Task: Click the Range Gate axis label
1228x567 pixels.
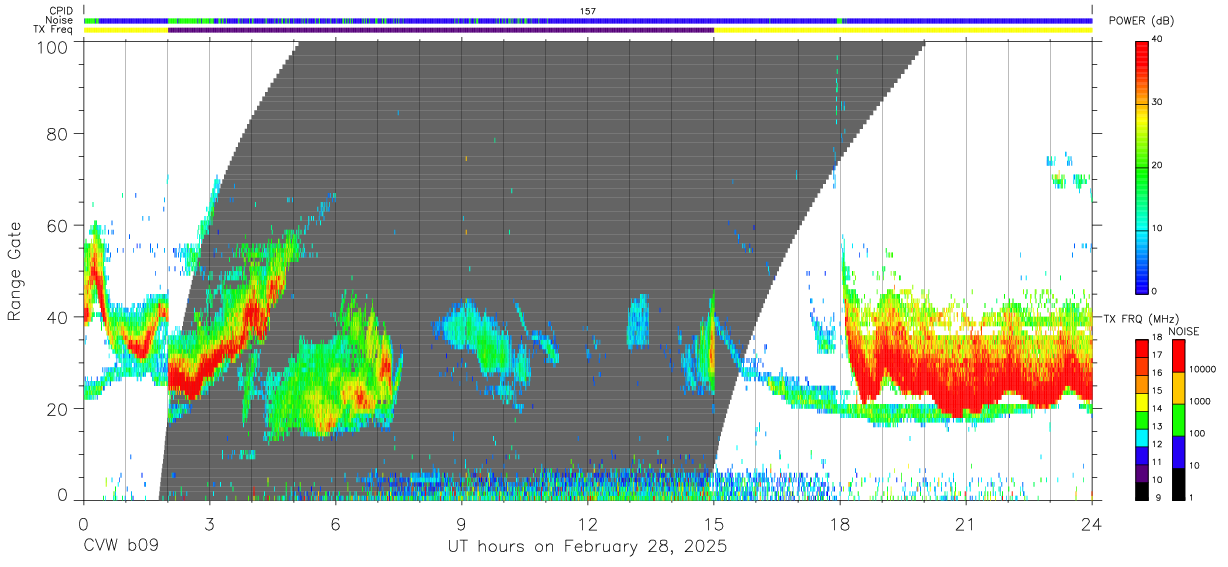Action: [x=16, y=272]
